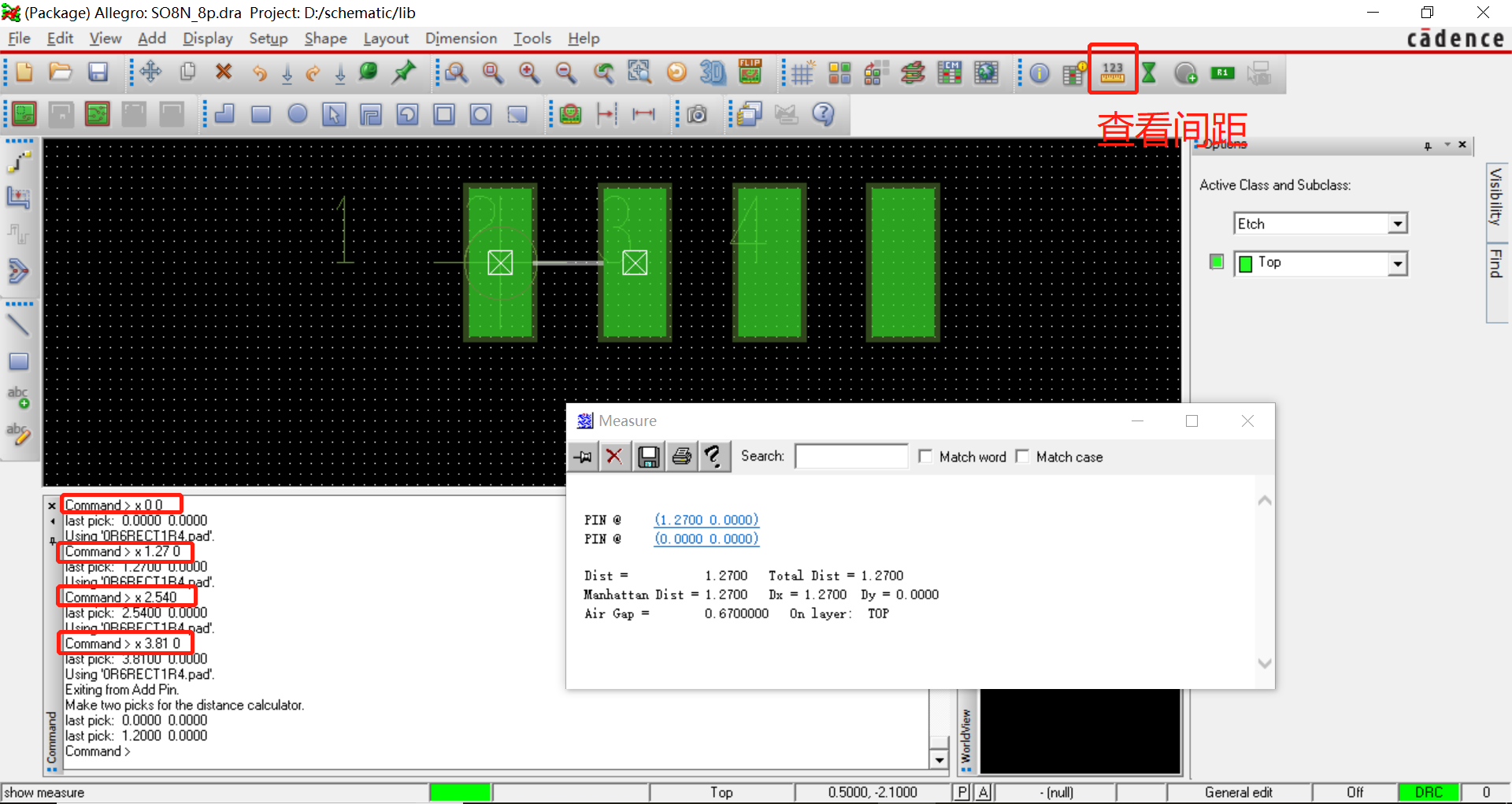Screen dimensions: 1512x804
Task: Select the Delete red X toolbar icon
Action: tap(224, 72)
